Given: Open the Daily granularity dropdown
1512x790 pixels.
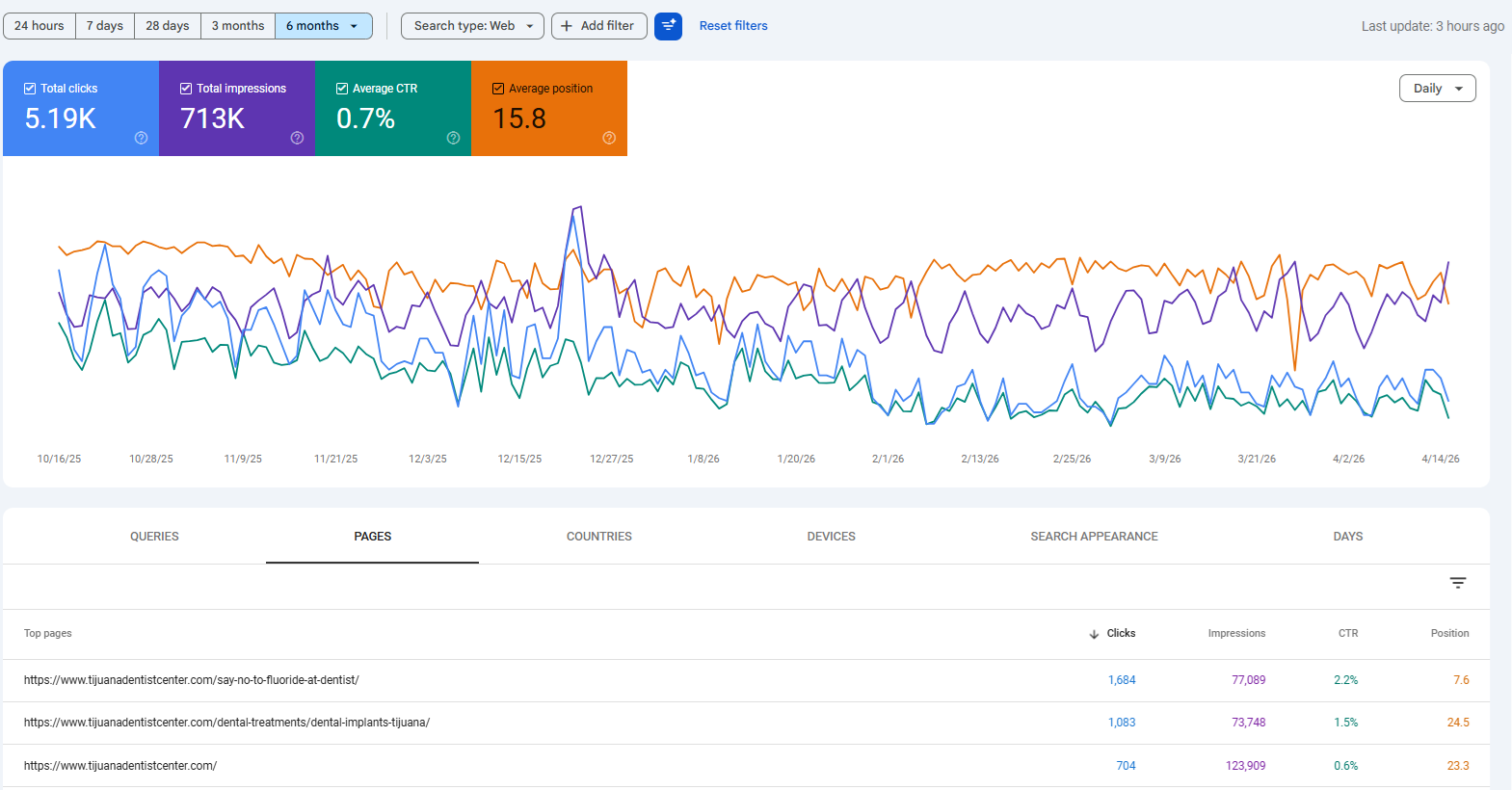Looking at the screenshot, I should pos(1437,89).
